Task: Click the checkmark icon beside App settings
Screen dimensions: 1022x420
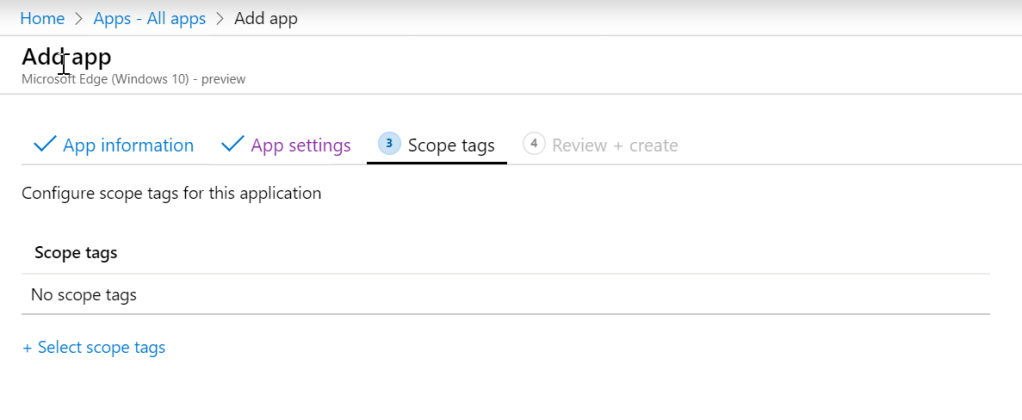Action: tap(232, 145)
